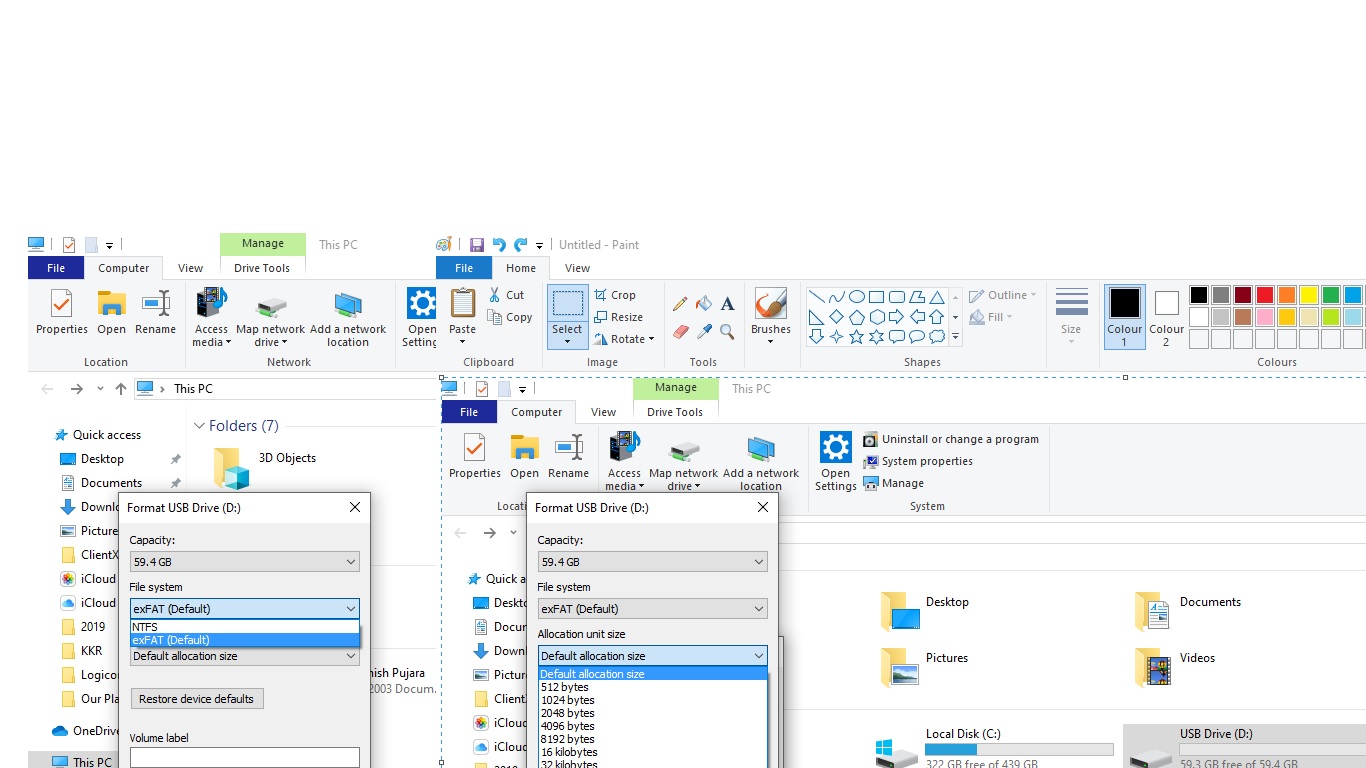Click the Redo arrow in Paint's title bar
The width and height of the screenshot is (1366, 768).
tap(520, 245)
